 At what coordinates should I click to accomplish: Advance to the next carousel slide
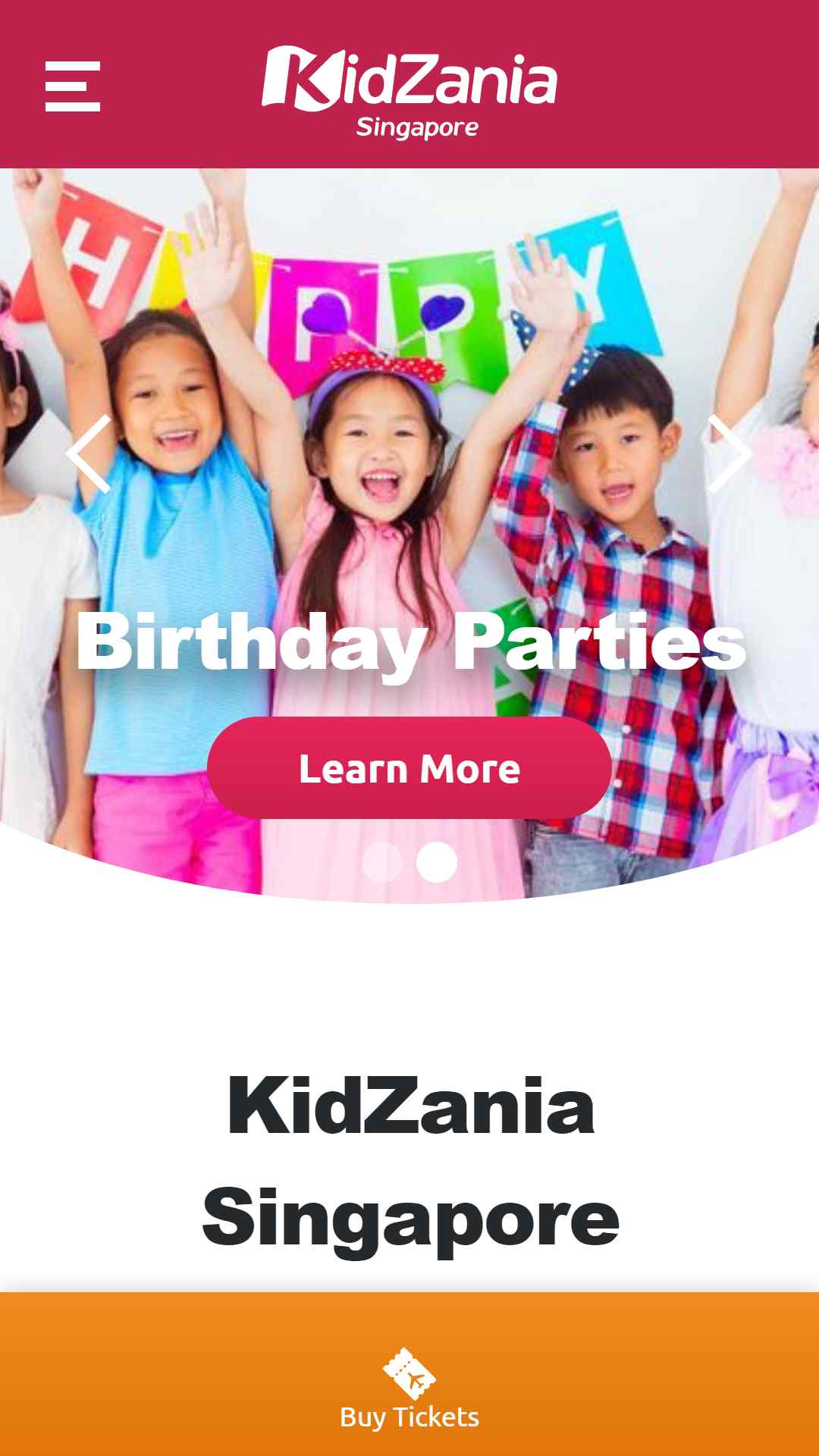click(730, 453)
